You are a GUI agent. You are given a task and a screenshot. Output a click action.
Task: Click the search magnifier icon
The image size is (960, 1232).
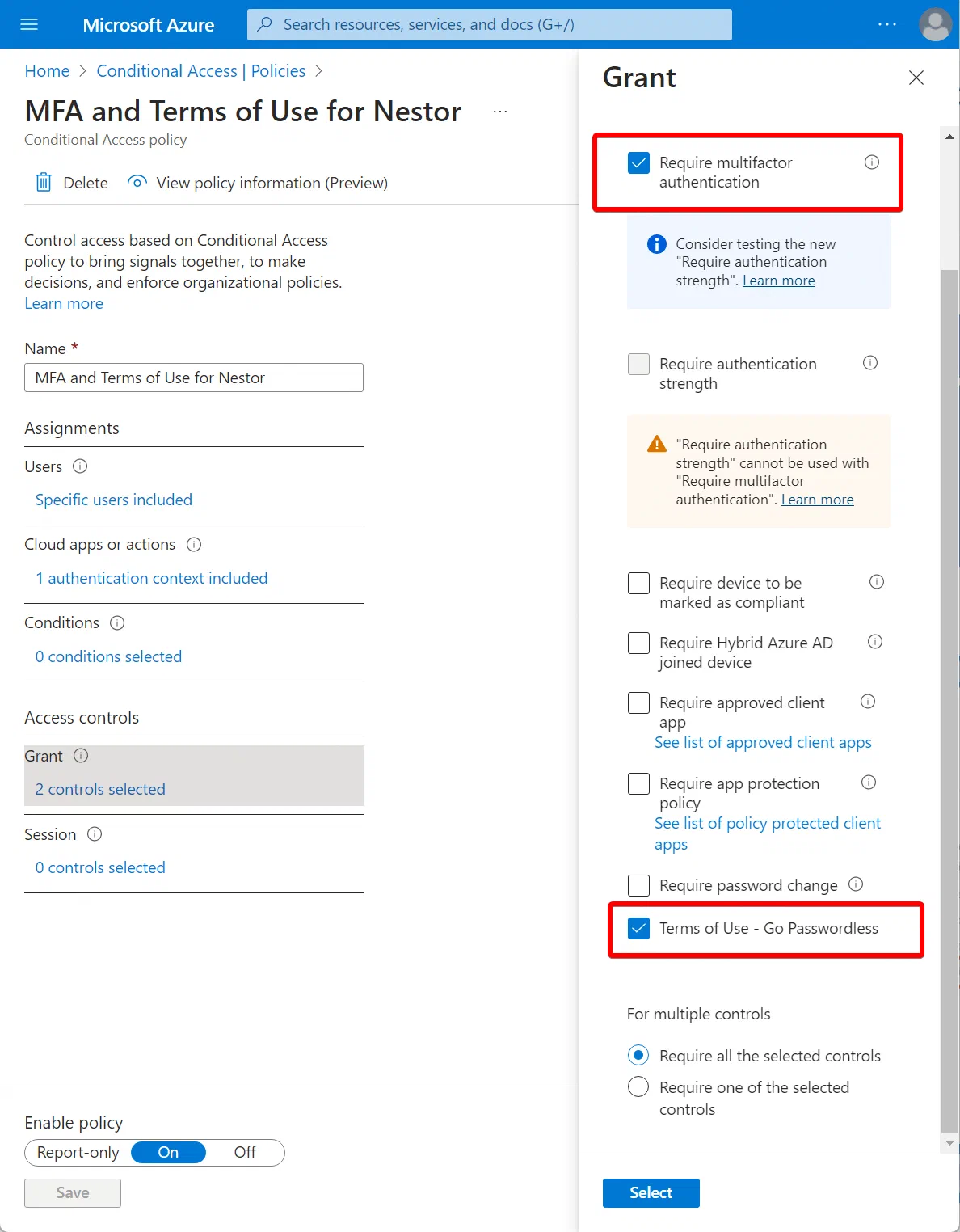[x=264, y=24]
